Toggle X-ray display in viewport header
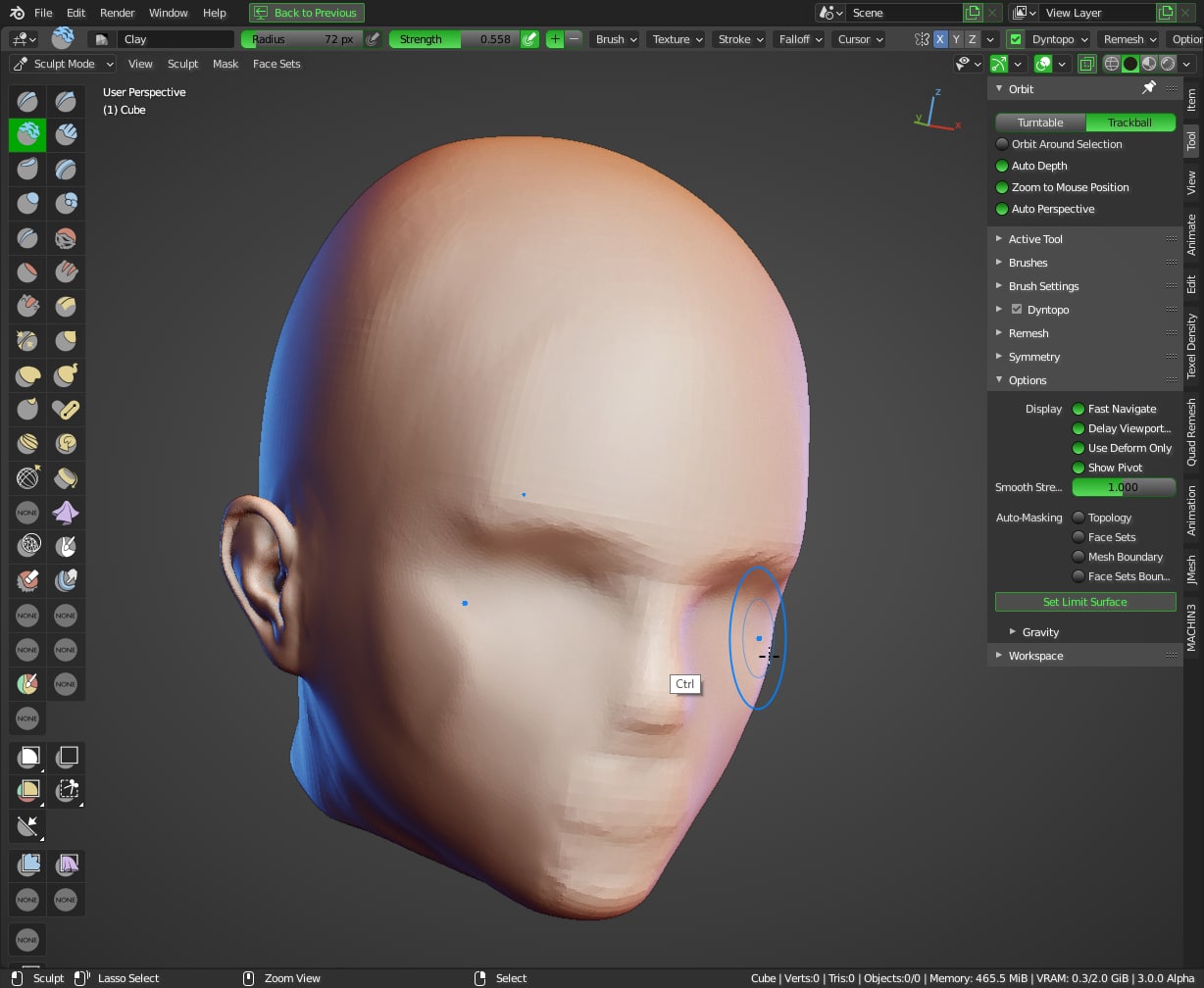 pos(1086,64)
